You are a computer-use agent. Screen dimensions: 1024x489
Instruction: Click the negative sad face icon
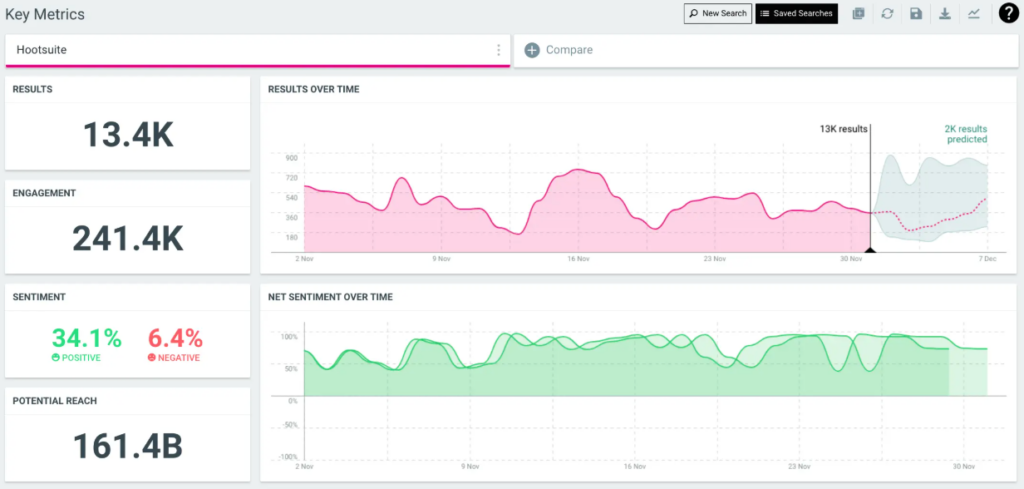click(x=152, y=358)
